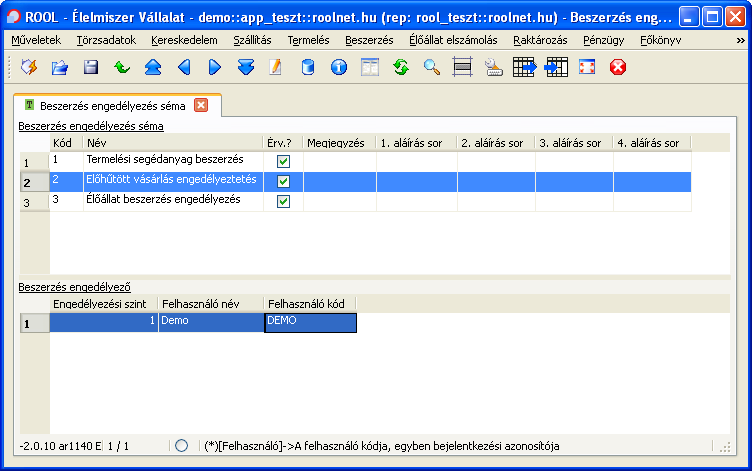This screenshot has width=754, height=473.
Task: Click the window resize grip in status bar
Action: (x=725, y=447)
